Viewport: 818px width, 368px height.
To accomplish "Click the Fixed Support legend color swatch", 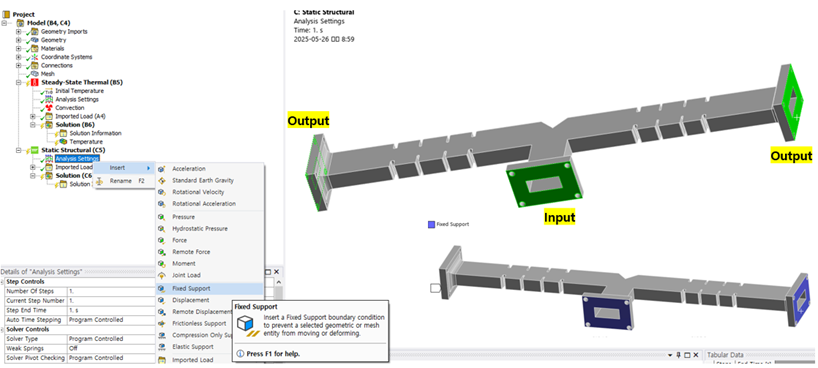I will pyautogui.click(x=431, y=224).
